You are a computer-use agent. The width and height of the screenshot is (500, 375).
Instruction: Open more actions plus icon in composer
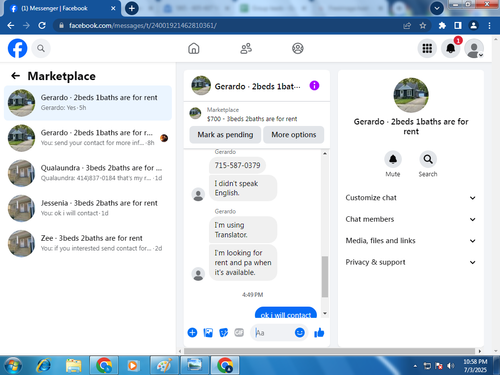tap(192, 332)
